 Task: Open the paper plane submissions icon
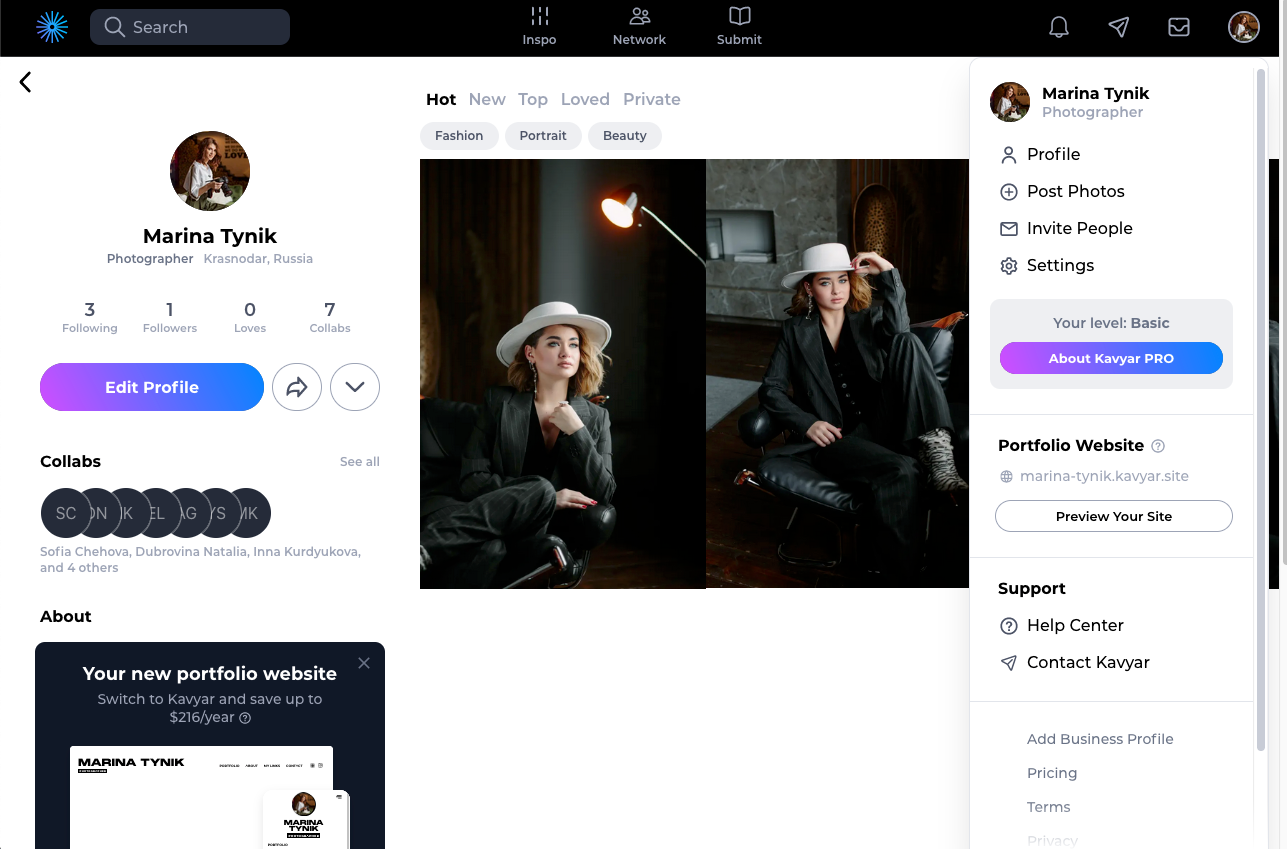point(1119,27)
